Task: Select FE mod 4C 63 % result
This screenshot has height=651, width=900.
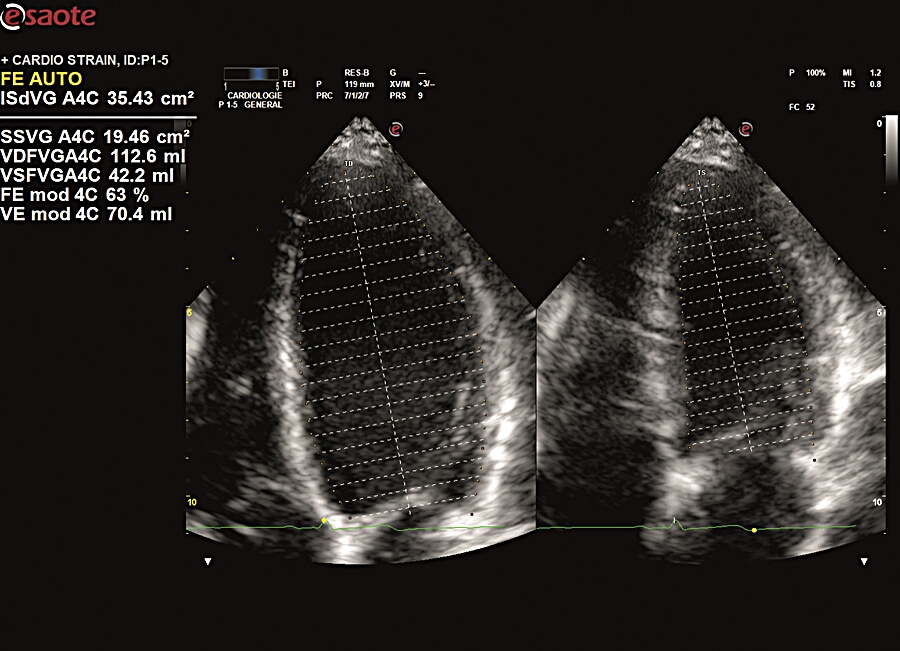Action: click(75, 194)
